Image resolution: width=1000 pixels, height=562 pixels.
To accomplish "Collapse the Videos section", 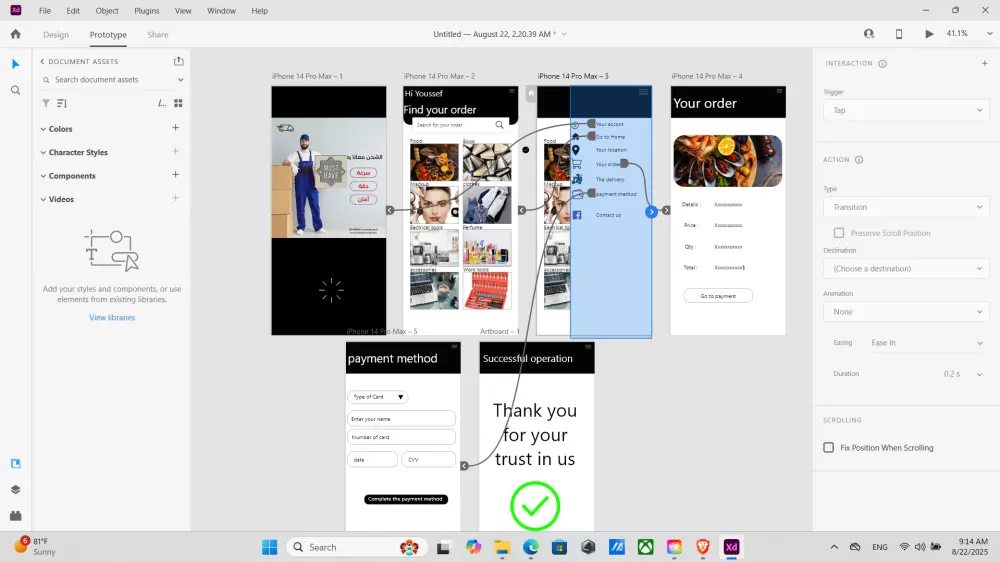I will coord(43,200).
